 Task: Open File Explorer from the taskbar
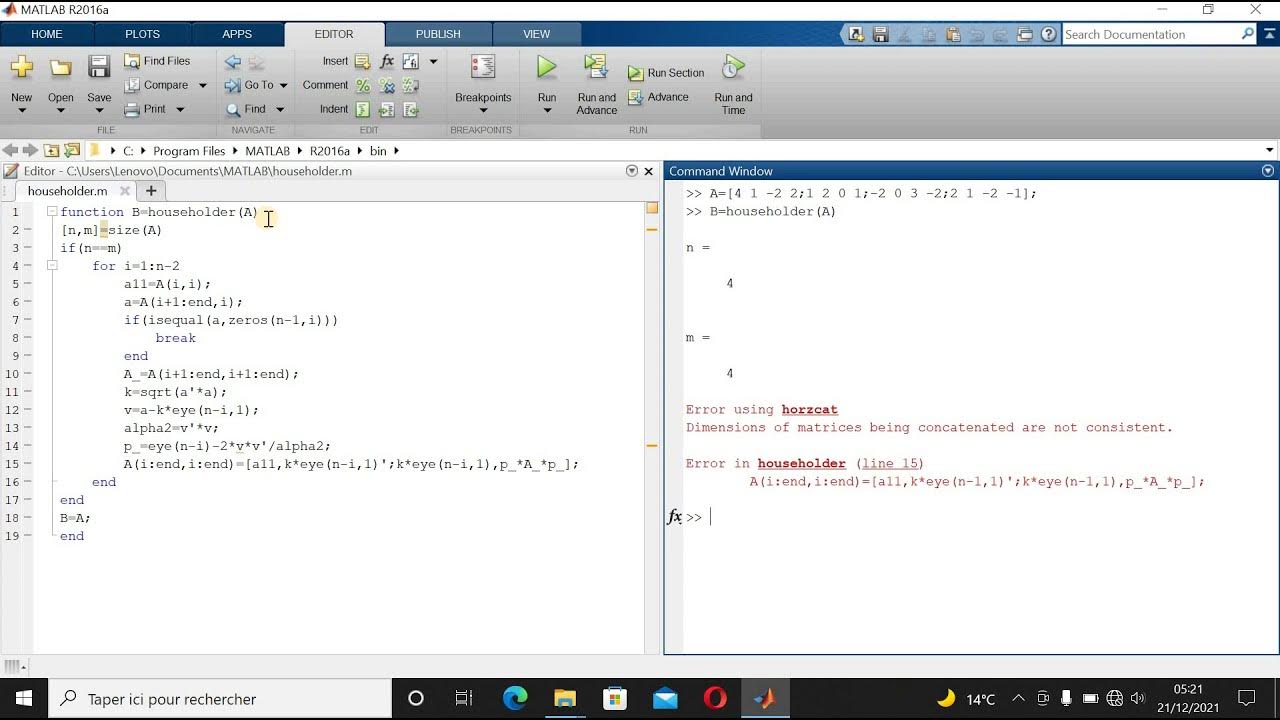[565, 698]
